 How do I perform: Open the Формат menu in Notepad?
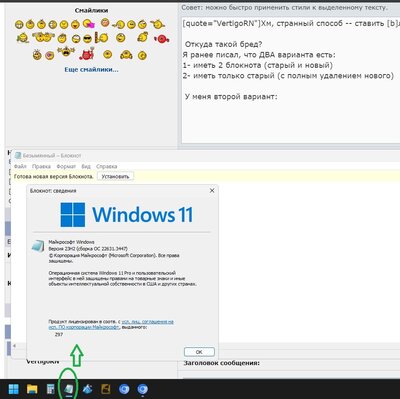(66, 166)
